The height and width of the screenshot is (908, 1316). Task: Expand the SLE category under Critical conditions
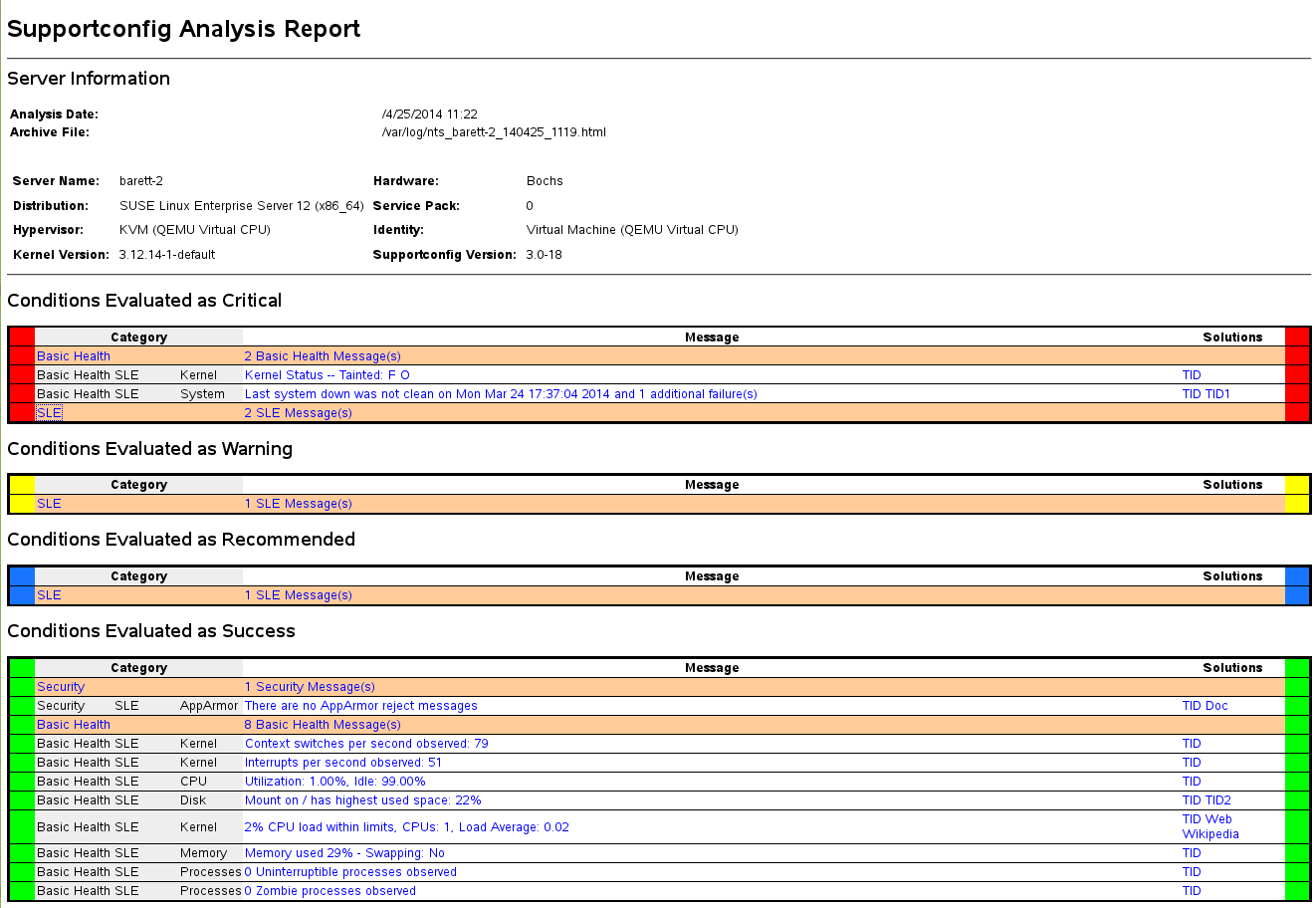pyautogui.click(x=47, y=412)
